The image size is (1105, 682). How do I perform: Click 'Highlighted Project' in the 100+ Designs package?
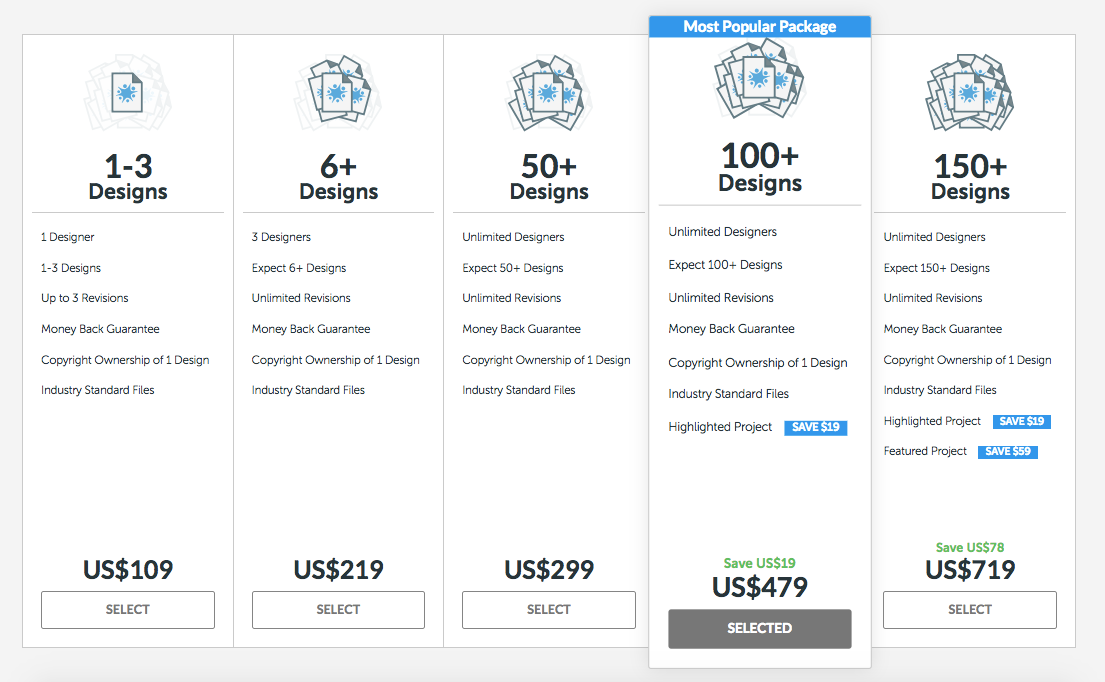(x=720, y=427)
